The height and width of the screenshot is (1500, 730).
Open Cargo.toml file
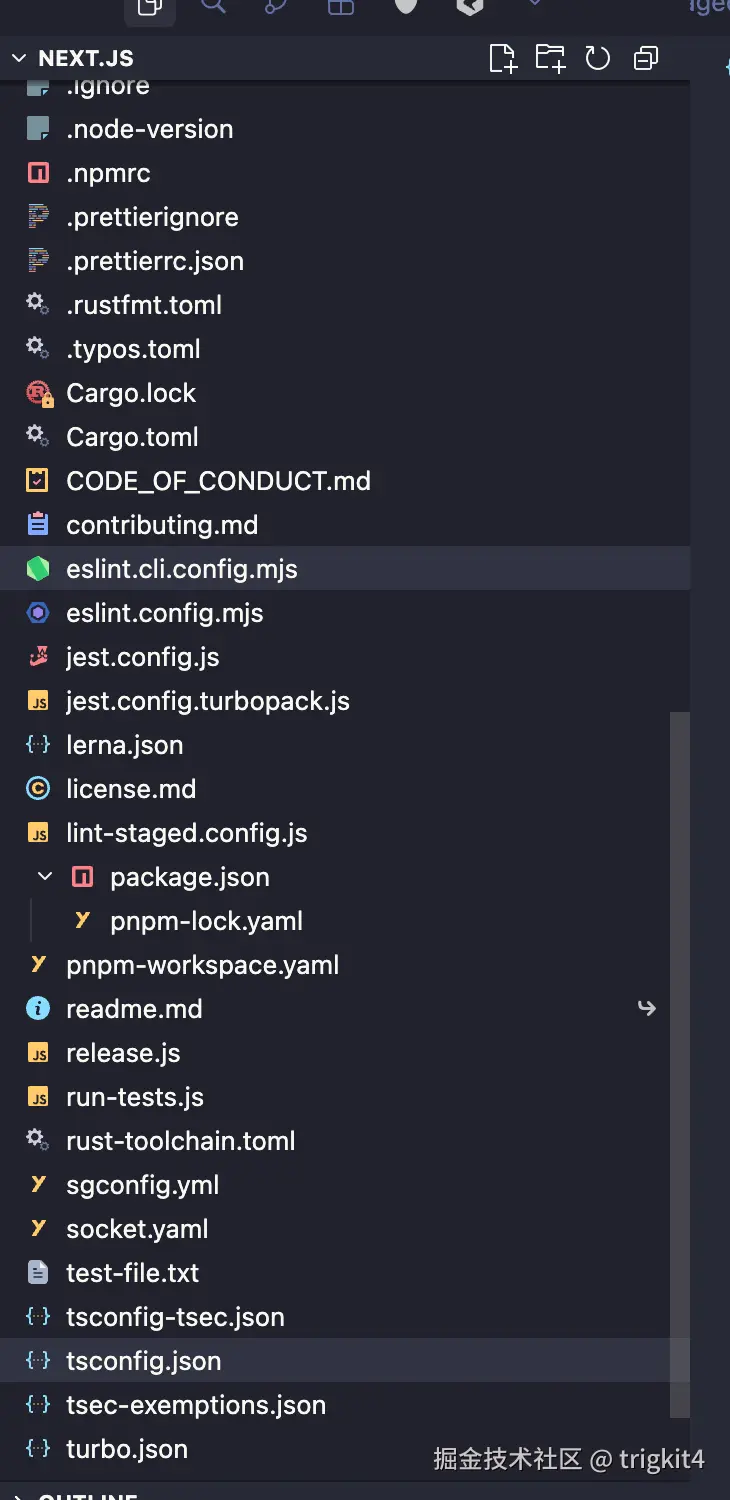(132, 437)
